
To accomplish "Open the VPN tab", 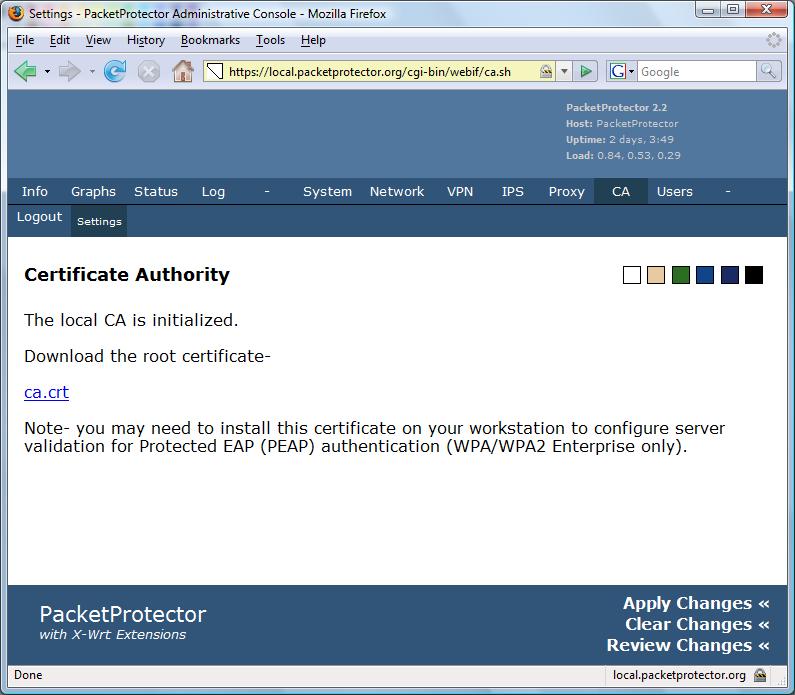I will [x=460, y=192].
